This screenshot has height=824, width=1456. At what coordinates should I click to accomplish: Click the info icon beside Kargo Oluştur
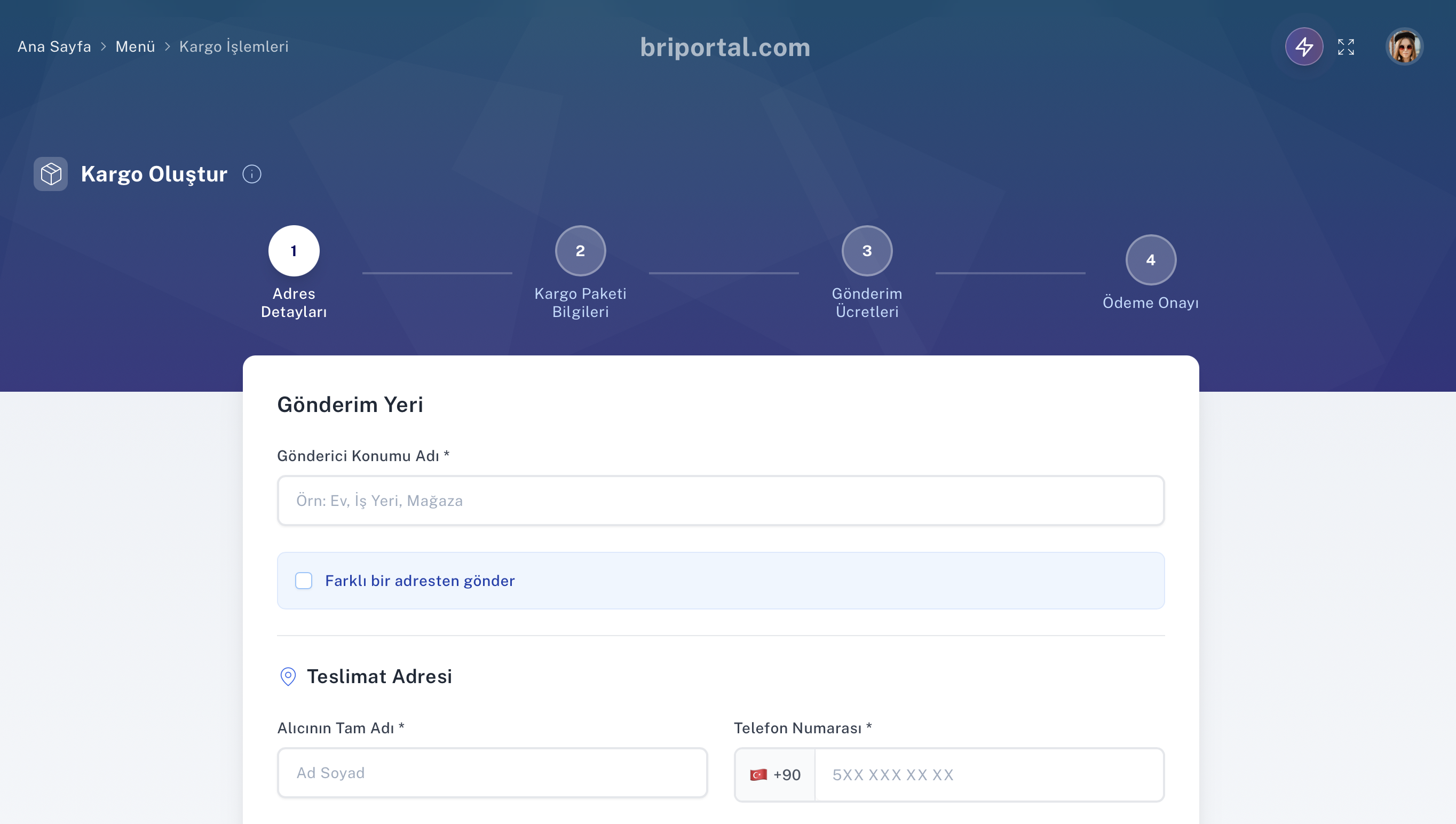[252, 175]
